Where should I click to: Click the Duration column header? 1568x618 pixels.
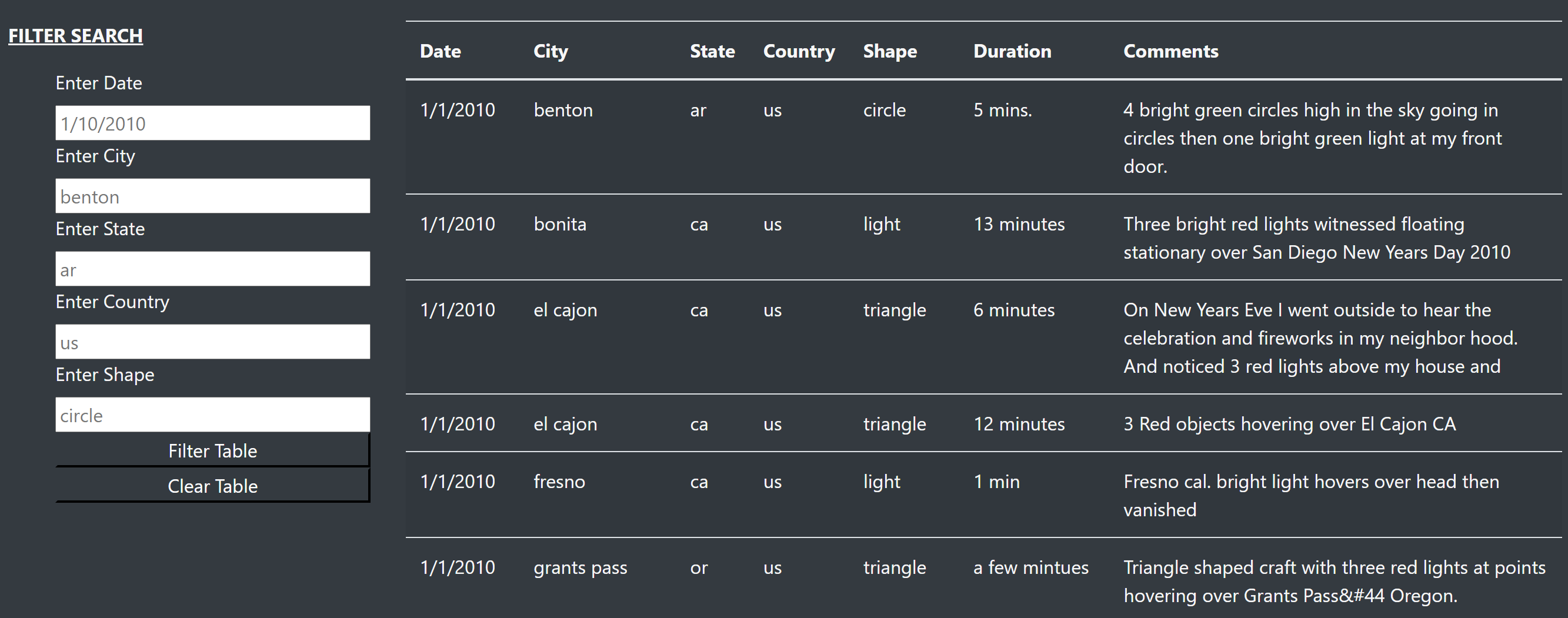1012,51
